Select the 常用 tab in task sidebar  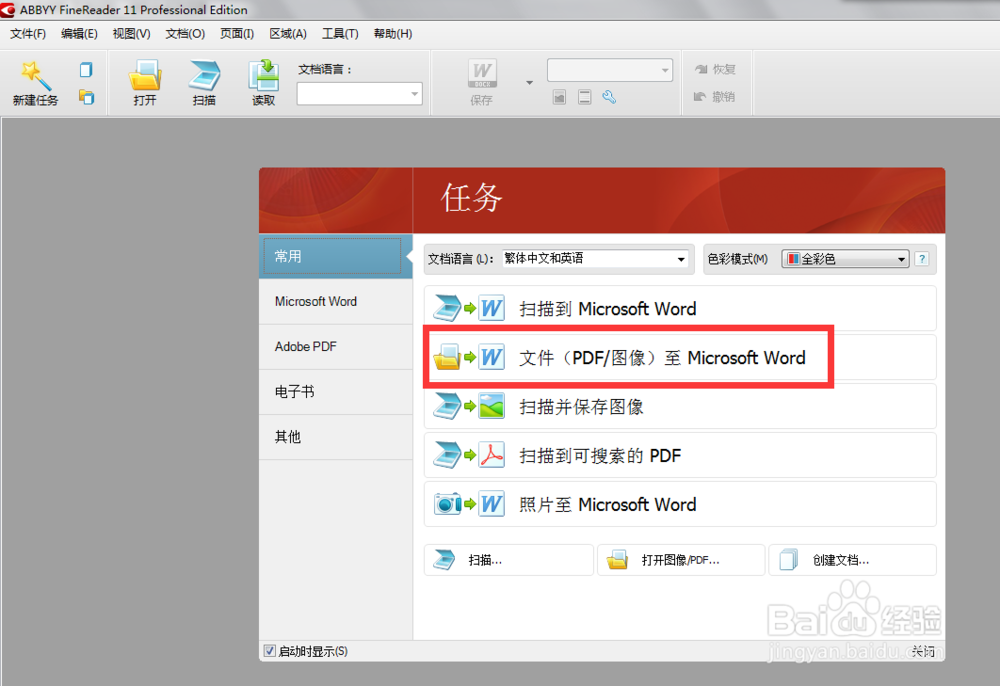335,256
